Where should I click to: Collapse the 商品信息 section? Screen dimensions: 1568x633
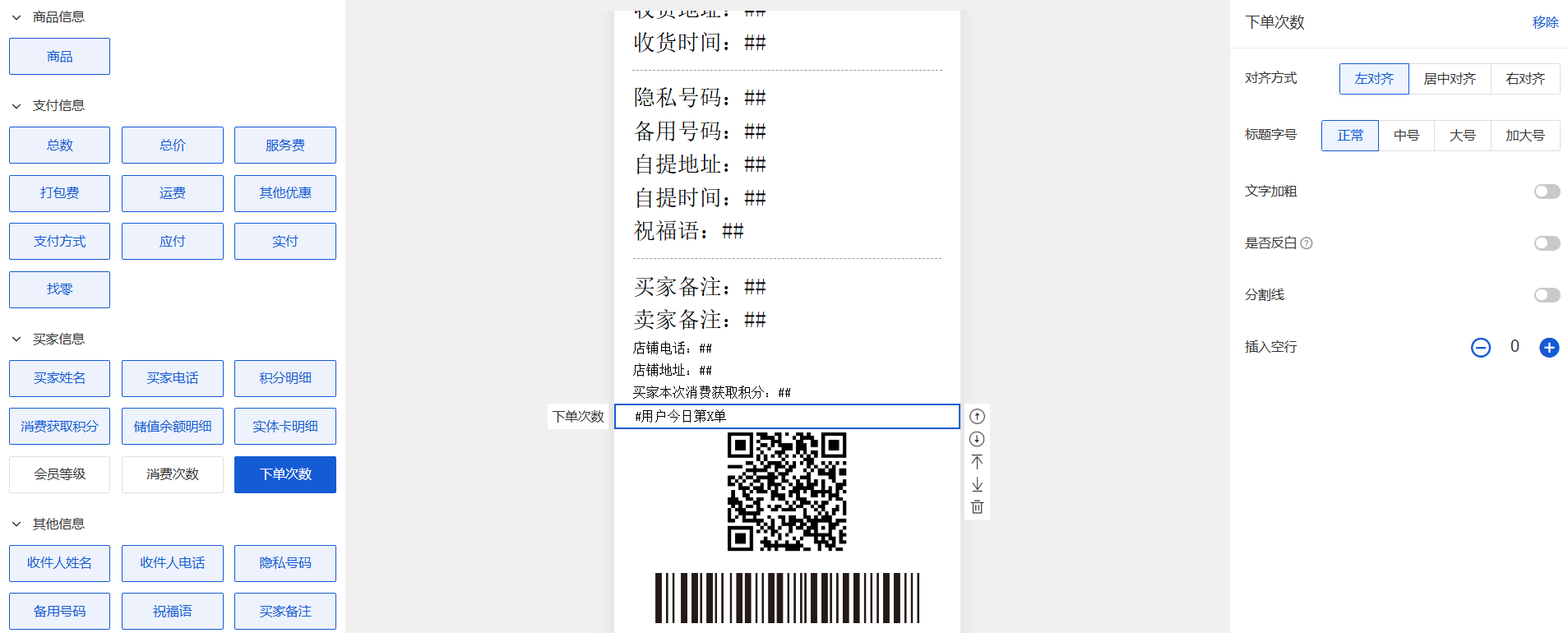point(16,17)
